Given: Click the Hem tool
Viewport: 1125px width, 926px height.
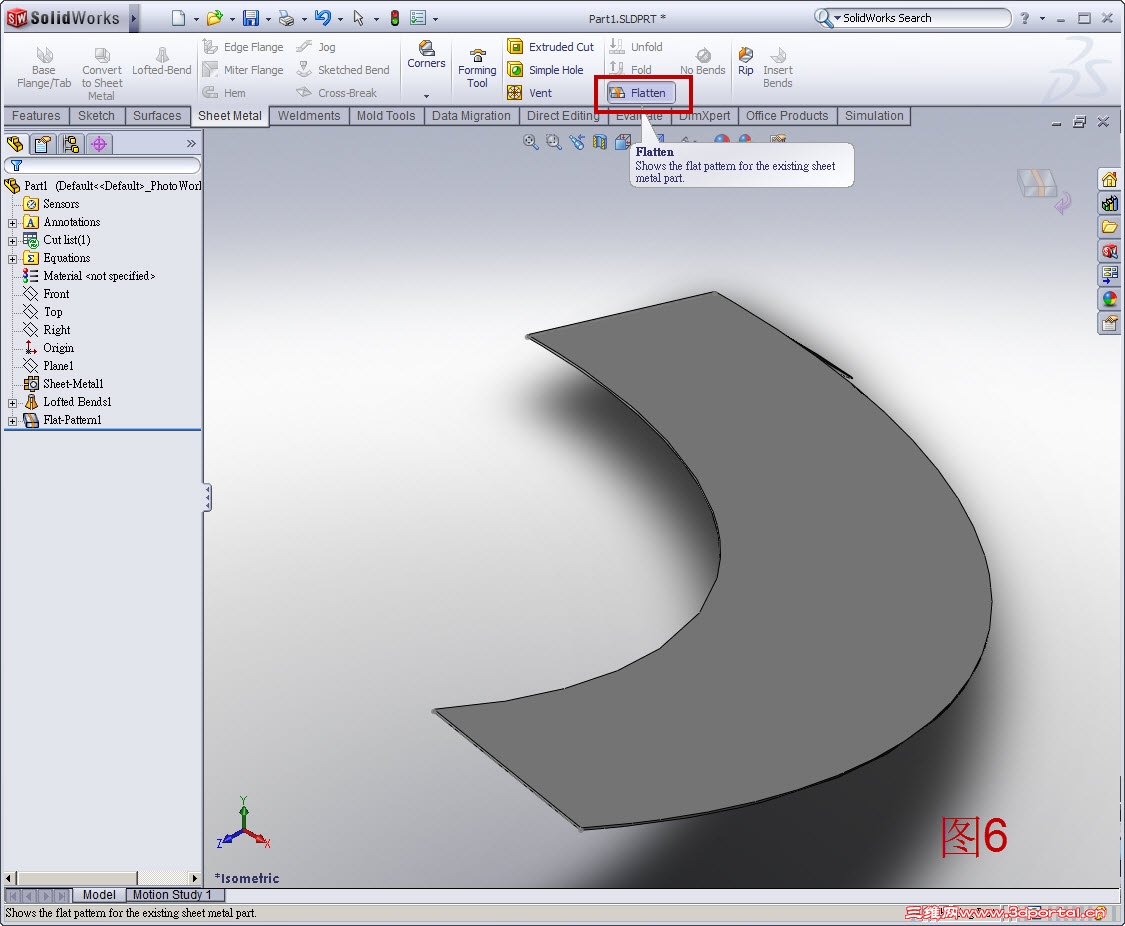Looking at the screenshot, I should [x=225, y=93].
